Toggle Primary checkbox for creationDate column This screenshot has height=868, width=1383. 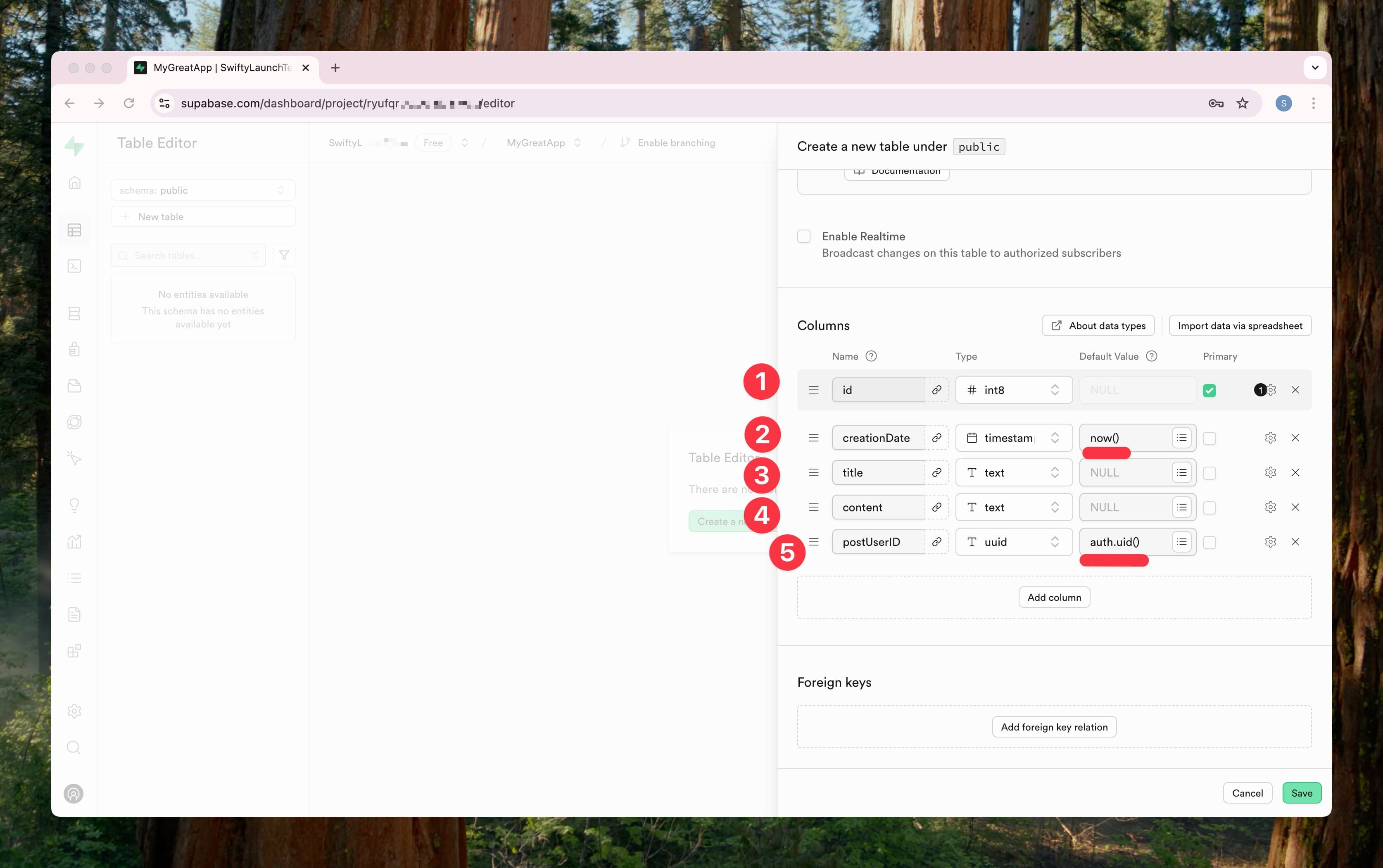[x=1210, y=438]
